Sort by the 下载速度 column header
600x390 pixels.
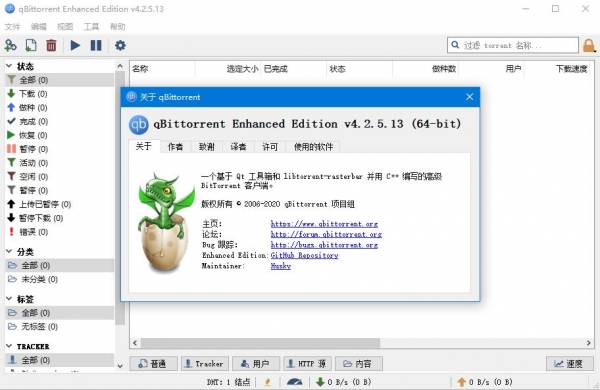(557, 69)
